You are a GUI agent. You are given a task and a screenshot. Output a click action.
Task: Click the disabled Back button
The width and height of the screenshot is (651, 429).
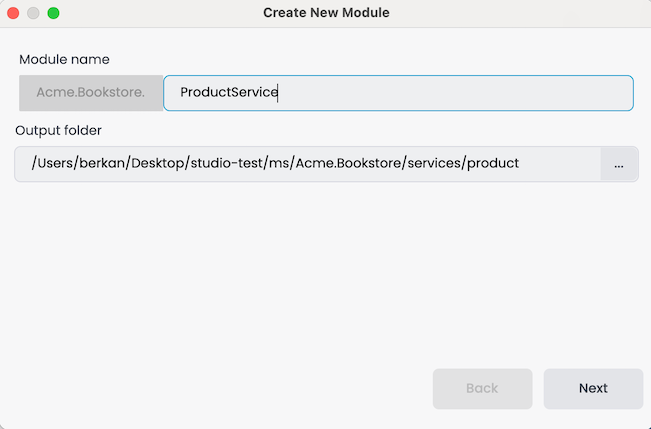pyautogui.click(x=482, y=388)
